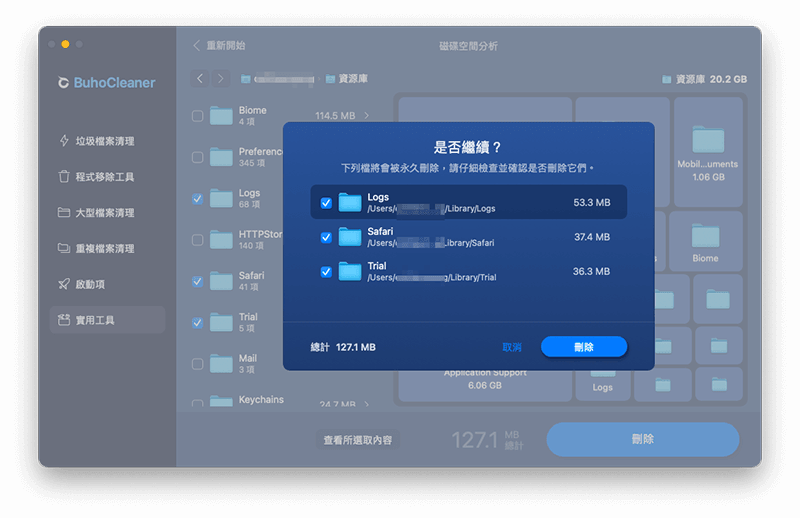The height and width of the screenshot is (518, 800).
Task: Click the Keychains folder name
Action: [x=261, y=400]
